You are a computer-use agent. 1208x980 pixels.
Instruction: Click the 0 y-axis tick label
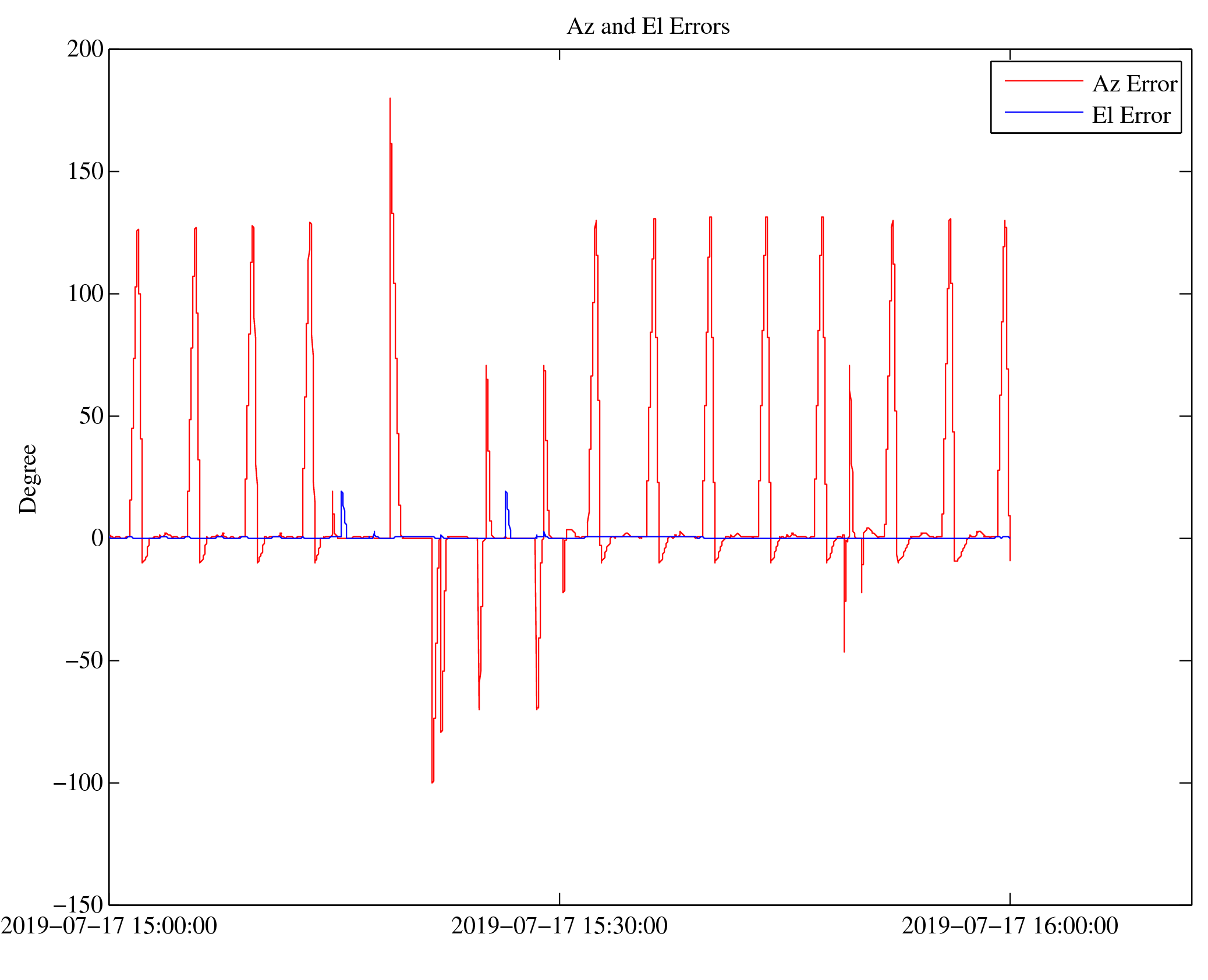97,539
